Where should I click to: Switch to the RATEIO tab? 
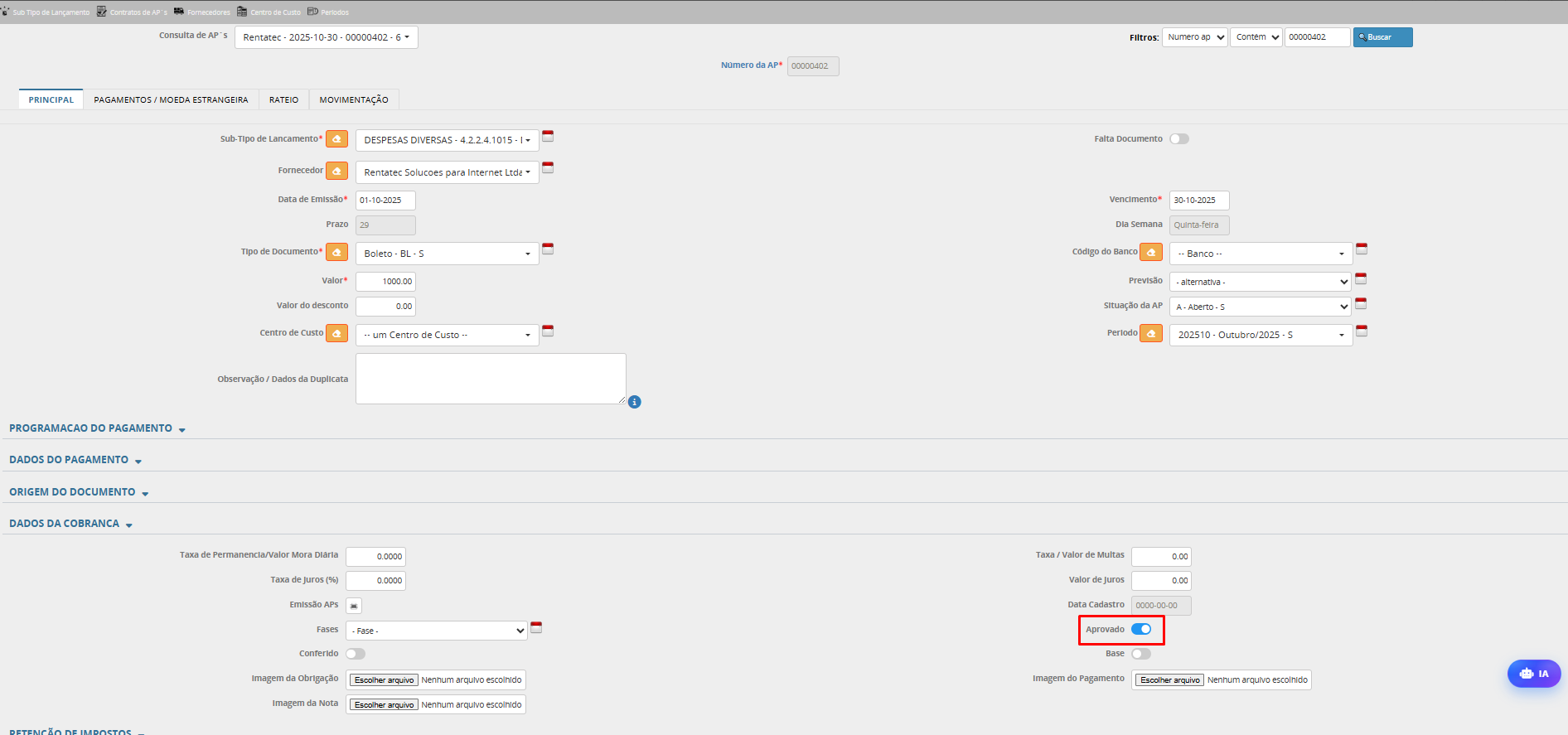[x=283, y=99]
